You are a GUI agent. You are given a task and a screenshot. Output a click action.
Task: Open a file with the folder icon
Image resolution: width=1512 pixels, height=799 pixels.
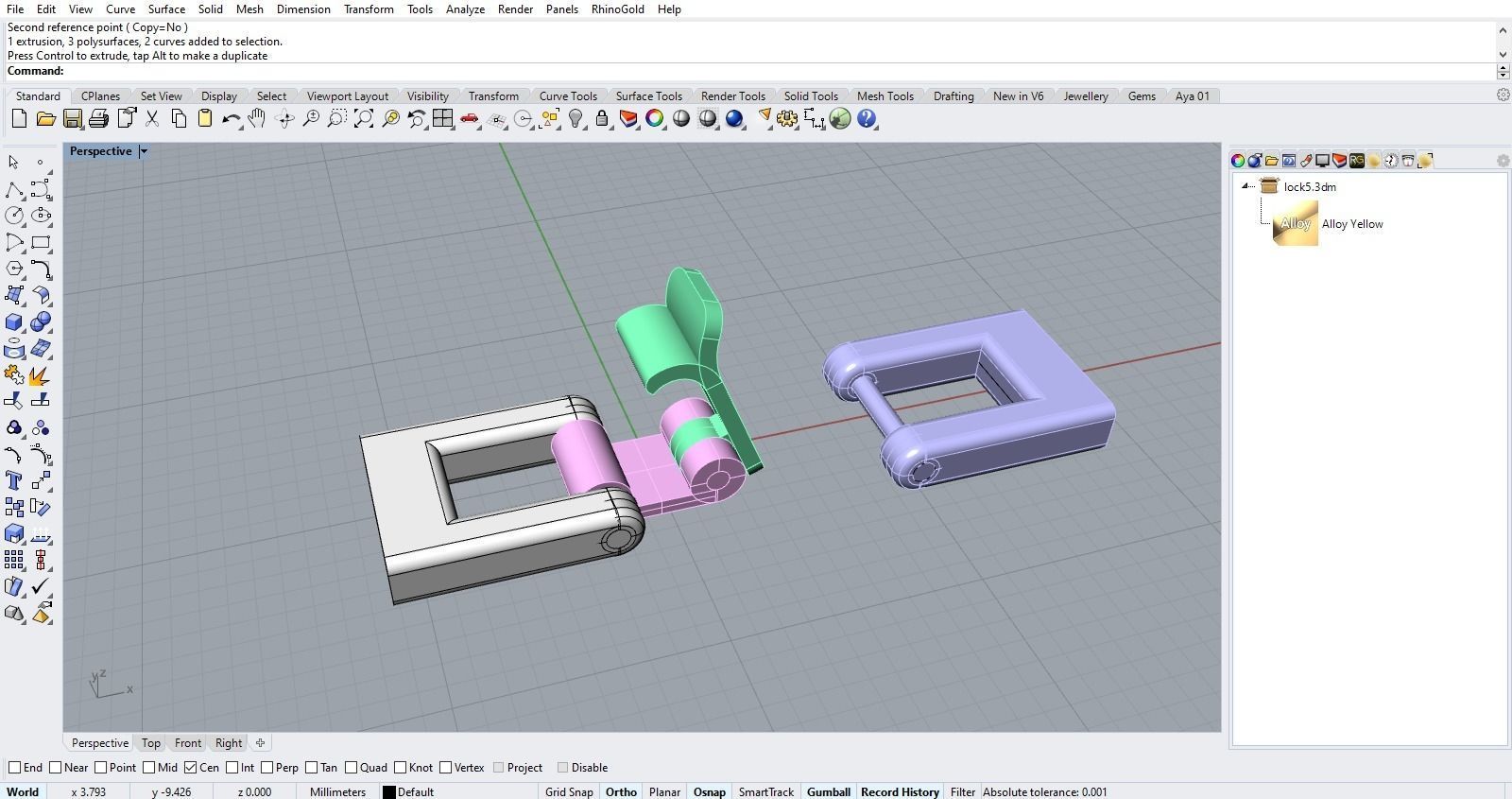[x=45, y=118]
